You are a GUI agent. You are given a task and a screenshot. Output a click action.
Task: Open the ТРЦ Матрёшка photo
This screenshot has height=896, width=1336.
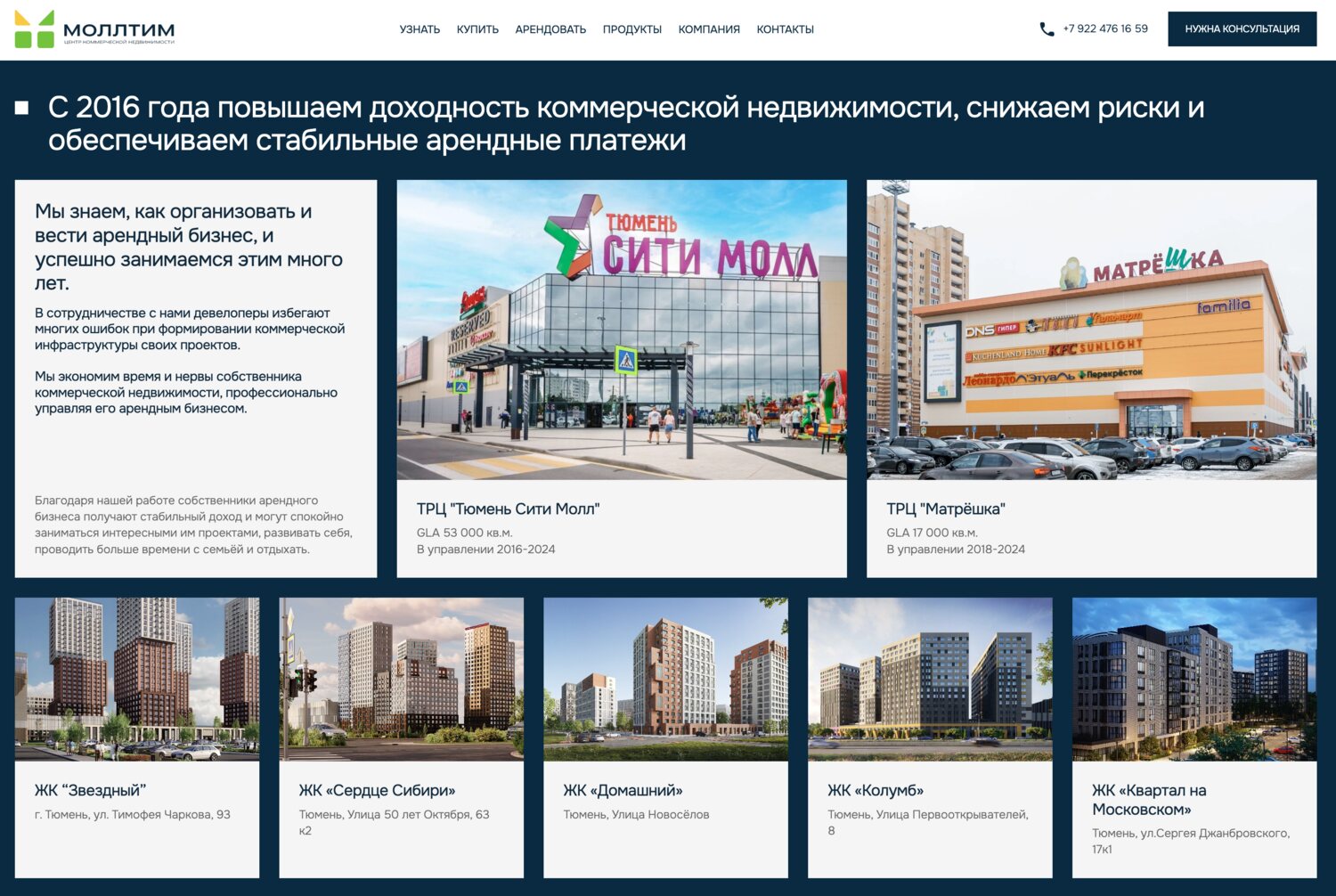1091,330
